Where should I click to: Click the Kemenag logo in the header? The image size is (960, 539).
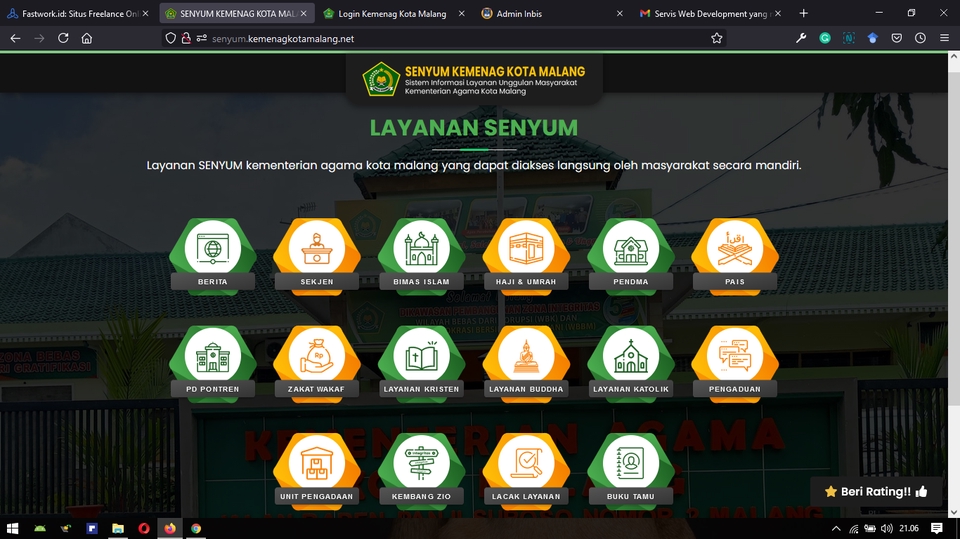tap(381, 79)
